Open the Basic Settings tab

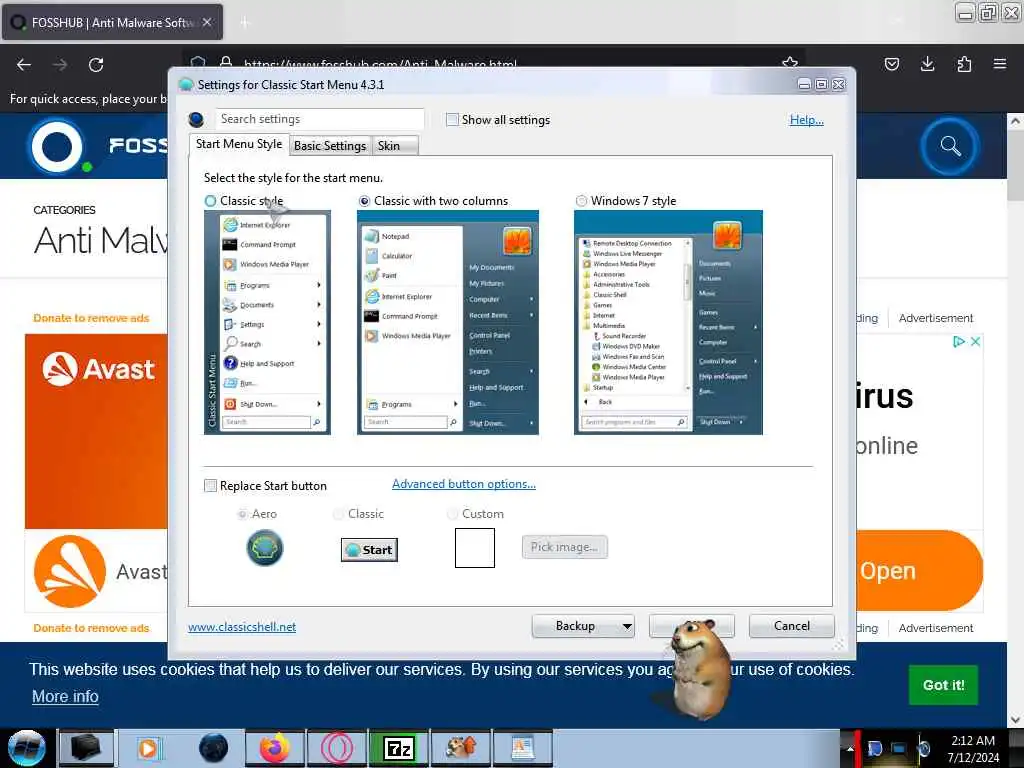coord(330,146)
